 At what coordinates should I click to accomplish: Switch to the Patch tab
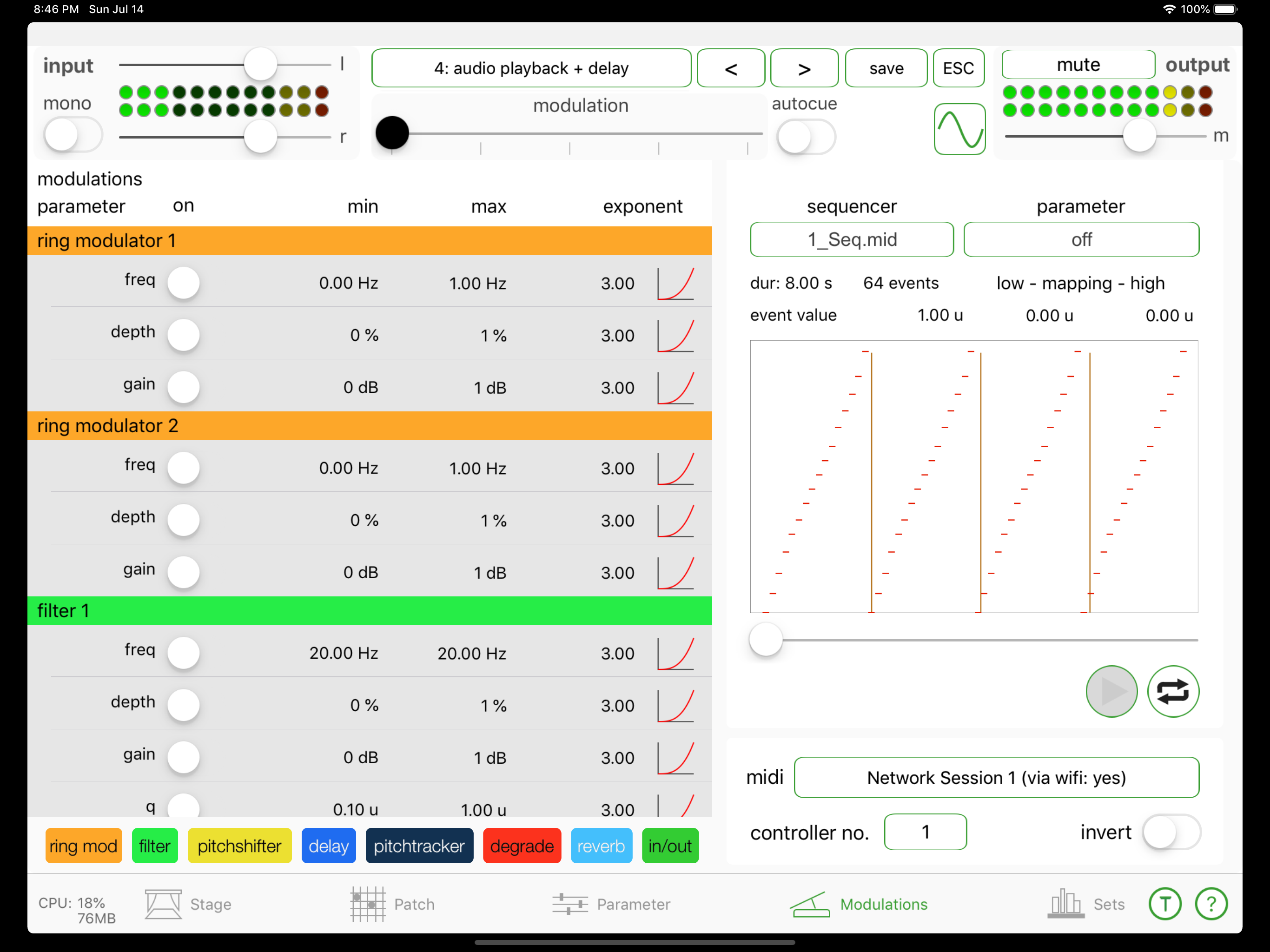tap(393, 904)
